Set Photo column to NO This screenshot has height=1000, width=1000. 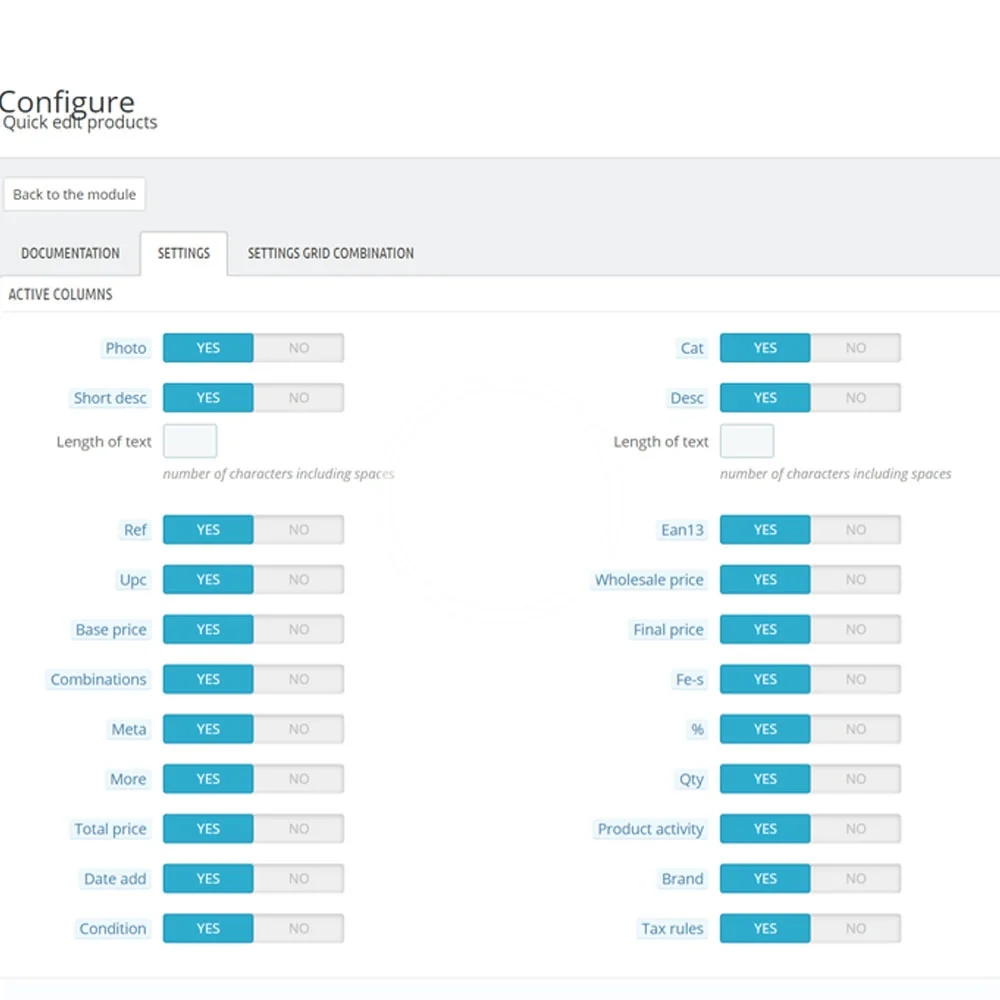[x=298, y=348]
